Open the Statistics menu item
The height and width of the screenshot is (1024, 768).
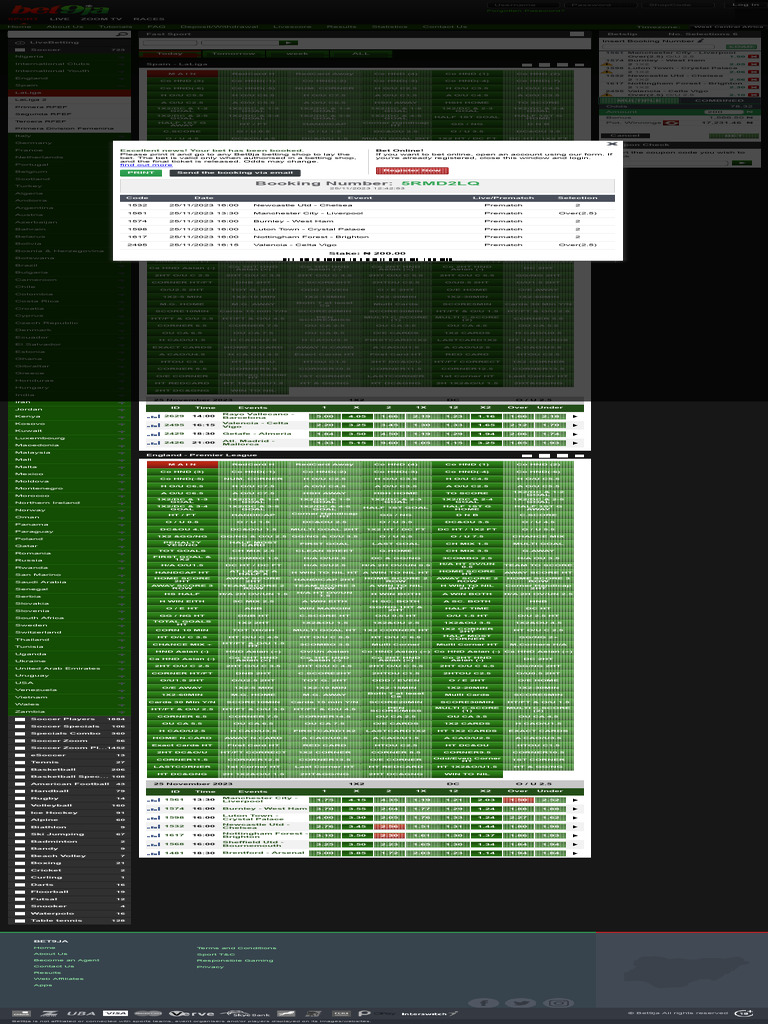[x=389, y=27]
